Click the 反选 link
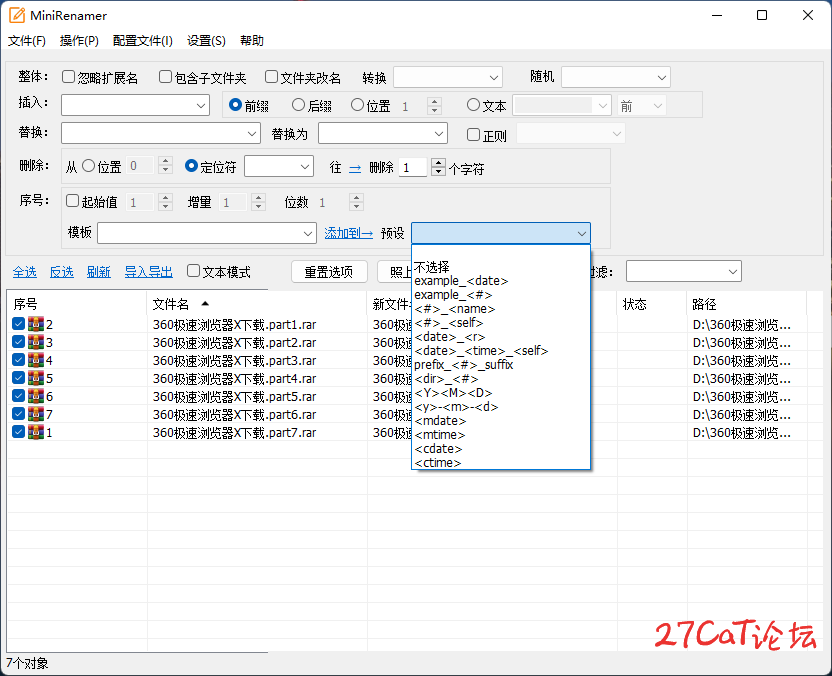 (x=62, y=272)
